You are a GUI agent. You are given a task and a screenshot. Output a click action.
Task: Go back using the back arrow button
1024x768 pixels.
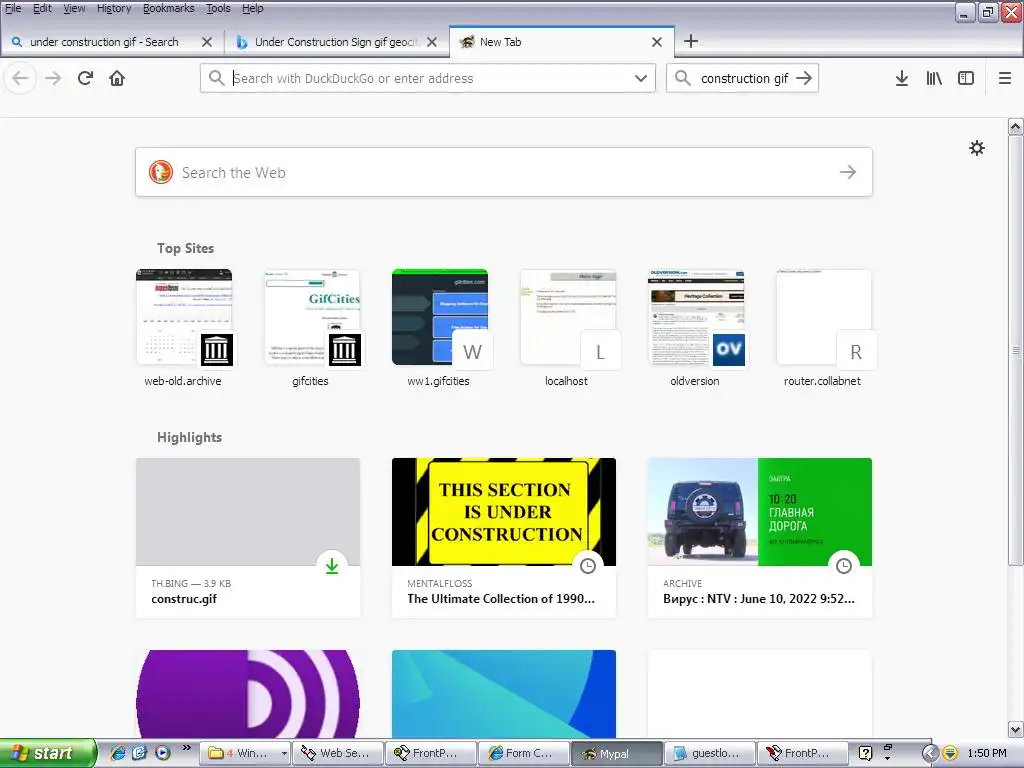[x=20, y=78]
